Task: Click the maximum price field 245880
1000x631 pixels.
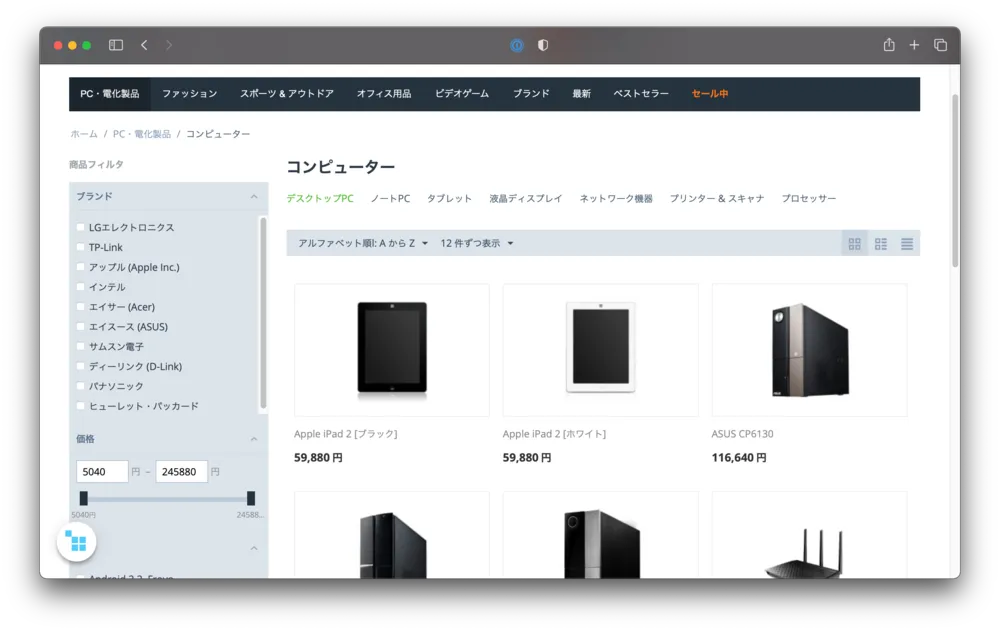Action: (x=182, y=471)
